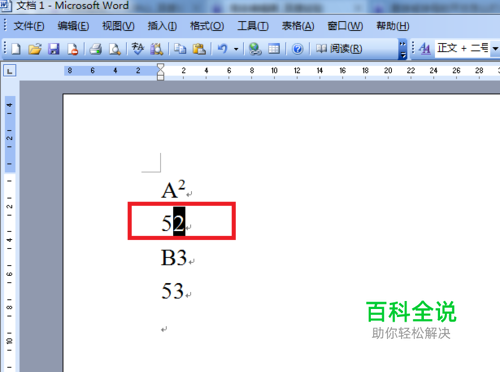Click the empty last paragraph mark

click(x=164, y=329)
